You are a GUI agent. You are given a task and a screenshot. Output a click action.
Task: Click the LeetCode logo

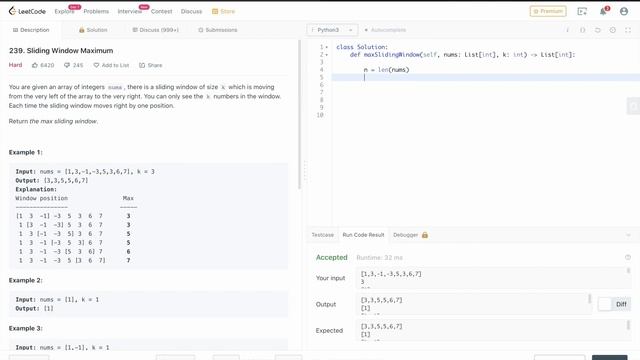coord(27,11)
